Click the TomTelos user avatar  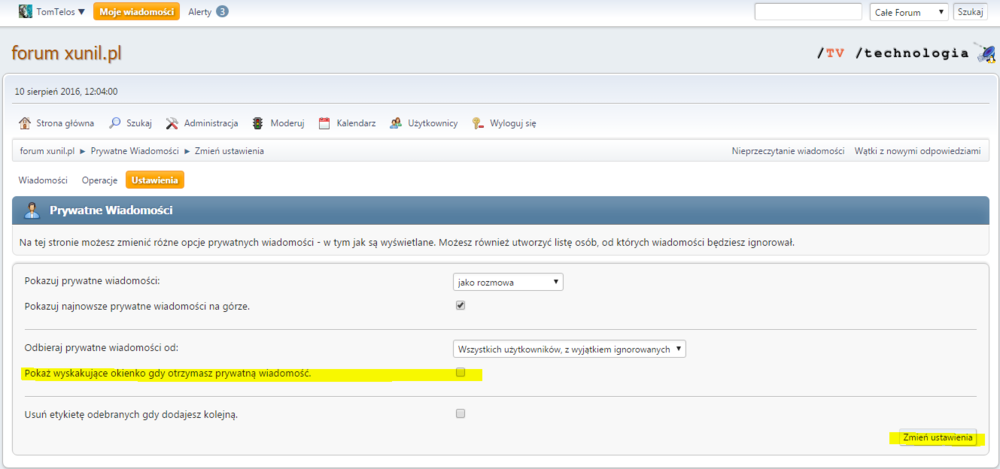(x=26, y=12)
